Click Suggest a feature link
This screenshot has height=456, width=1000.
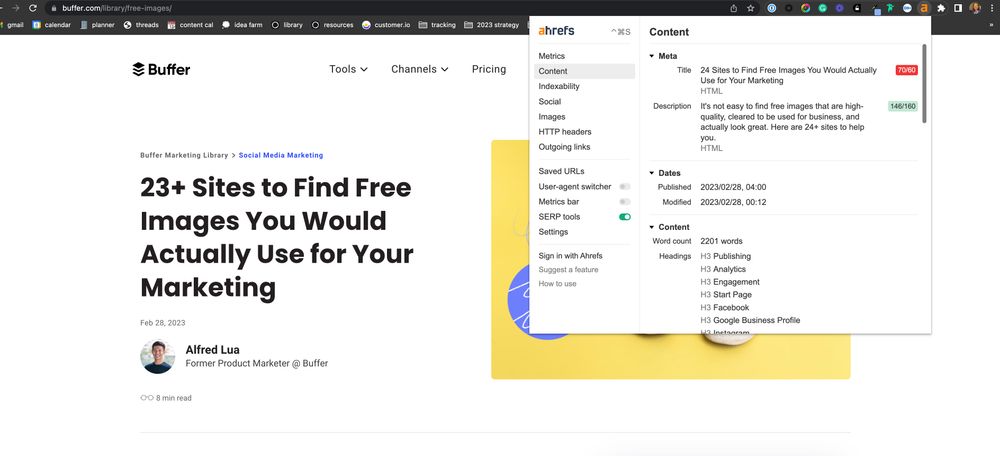568,270
